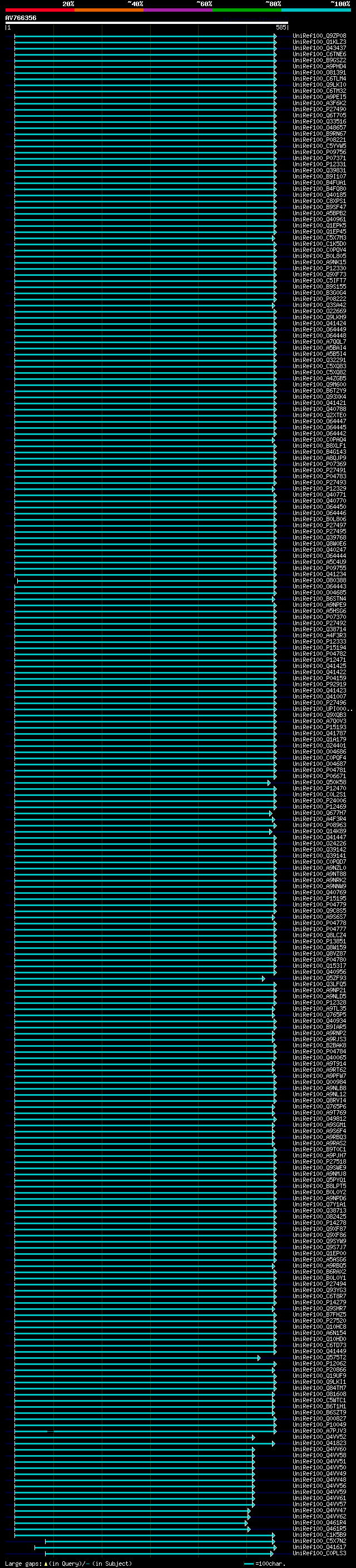Image resolution: width=356 pixels, height=1568 pixels.
Task: Select label UniRef100_P07370
Action: tap(319, 617)
